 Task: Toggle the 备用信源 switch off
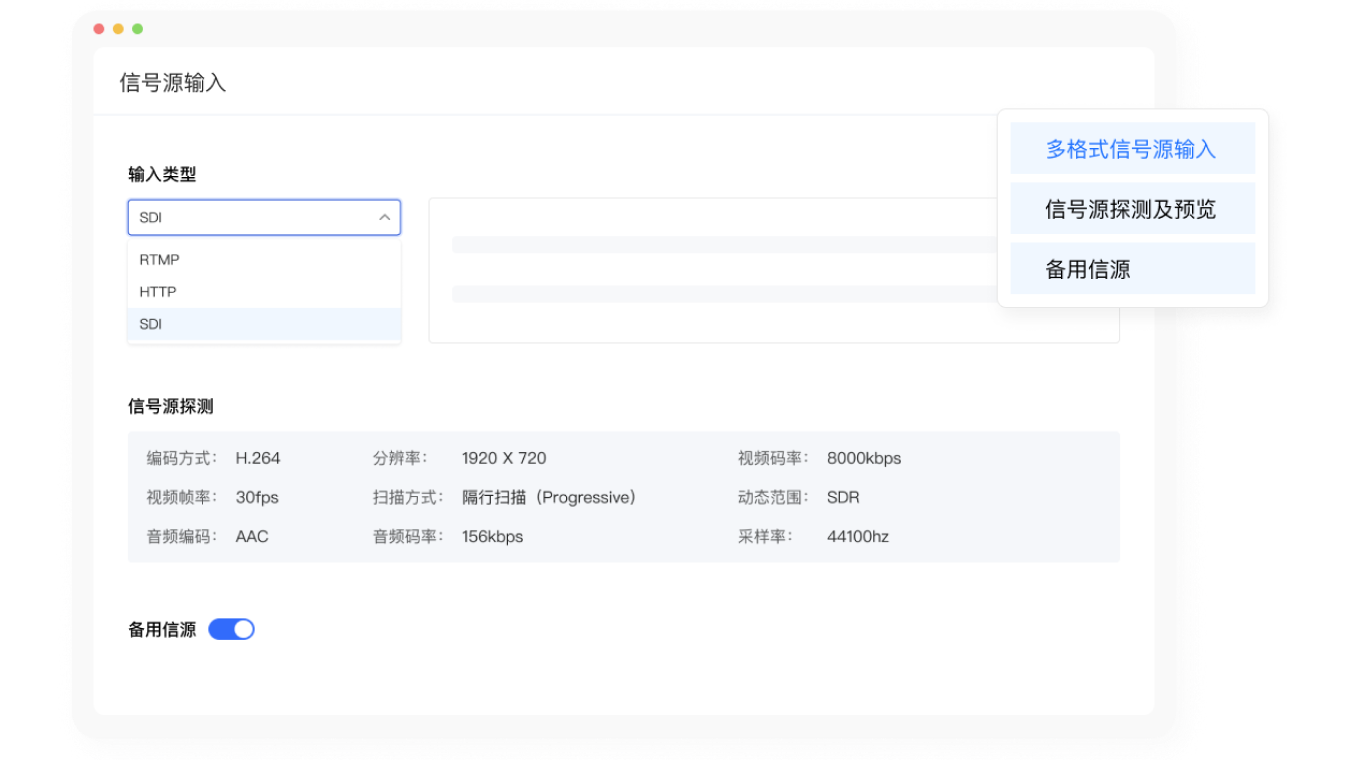(231, 629)
